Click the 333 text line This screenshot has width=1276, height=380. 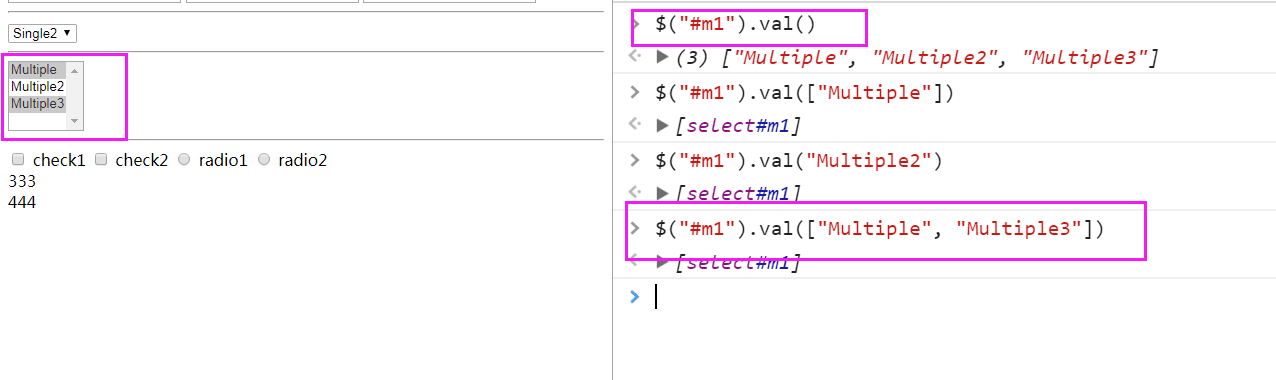coord(22,181)
